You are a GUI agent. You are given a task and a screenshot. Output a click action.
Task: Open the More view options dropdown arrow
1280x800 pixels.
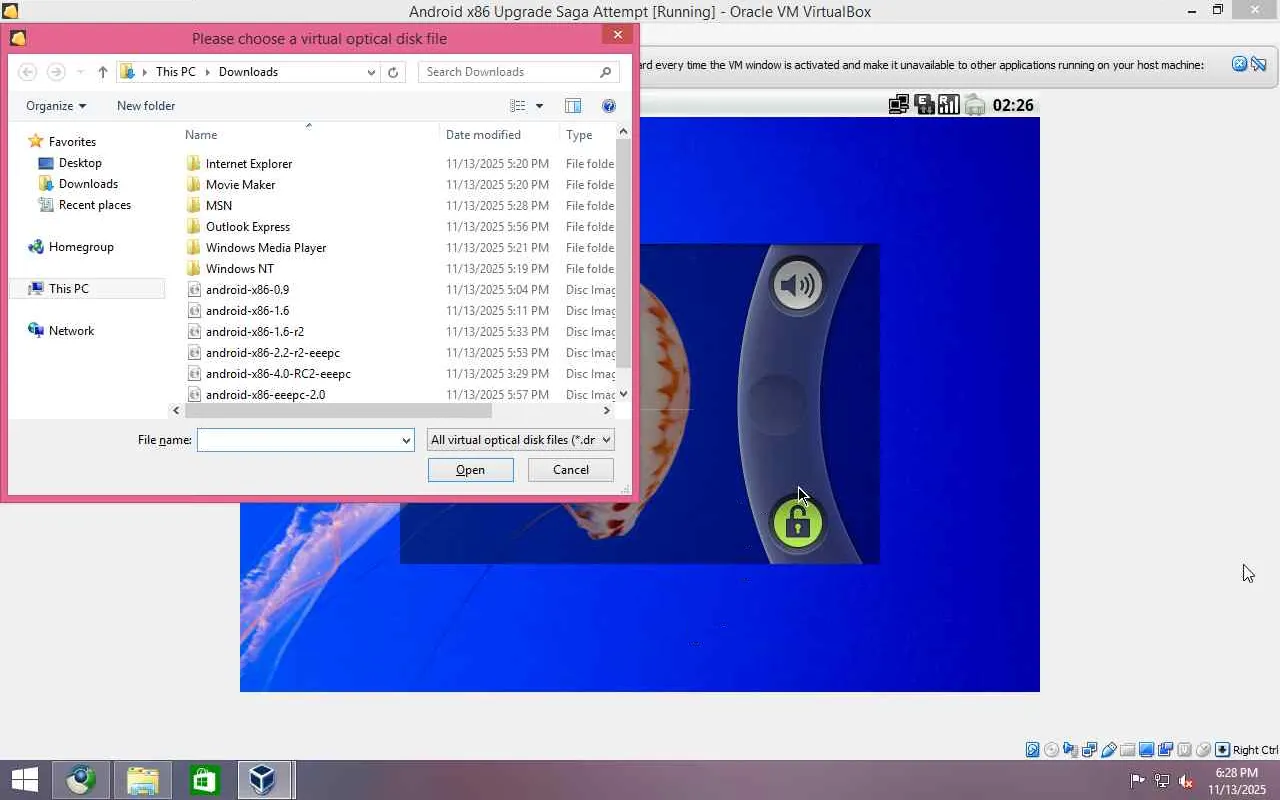[x=539, y=106]
